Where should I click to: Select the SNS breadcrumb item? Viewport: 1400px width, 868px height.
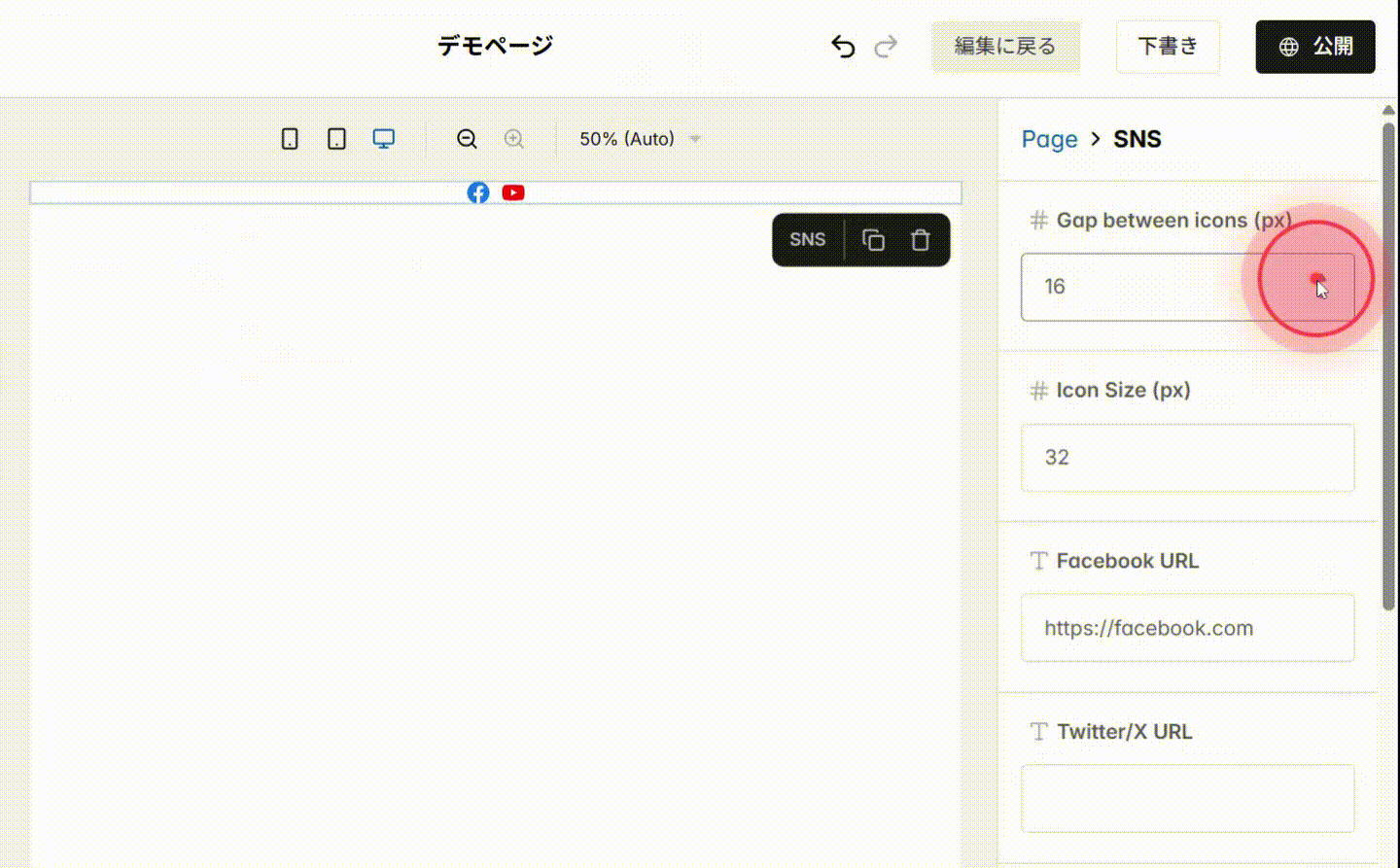tap(1137, 139)
